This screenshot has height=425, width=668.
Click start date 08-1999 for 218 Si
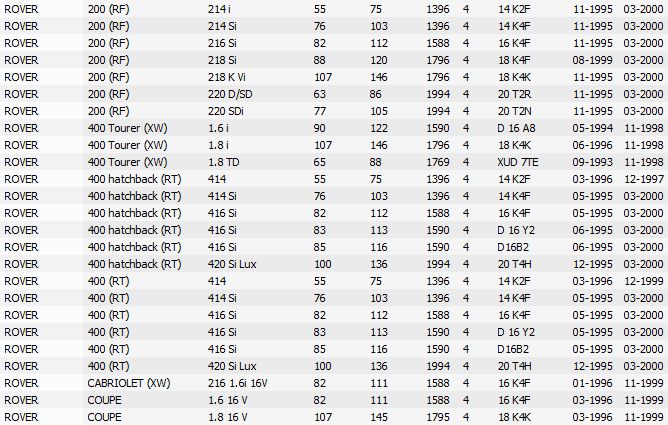point(592,60)
